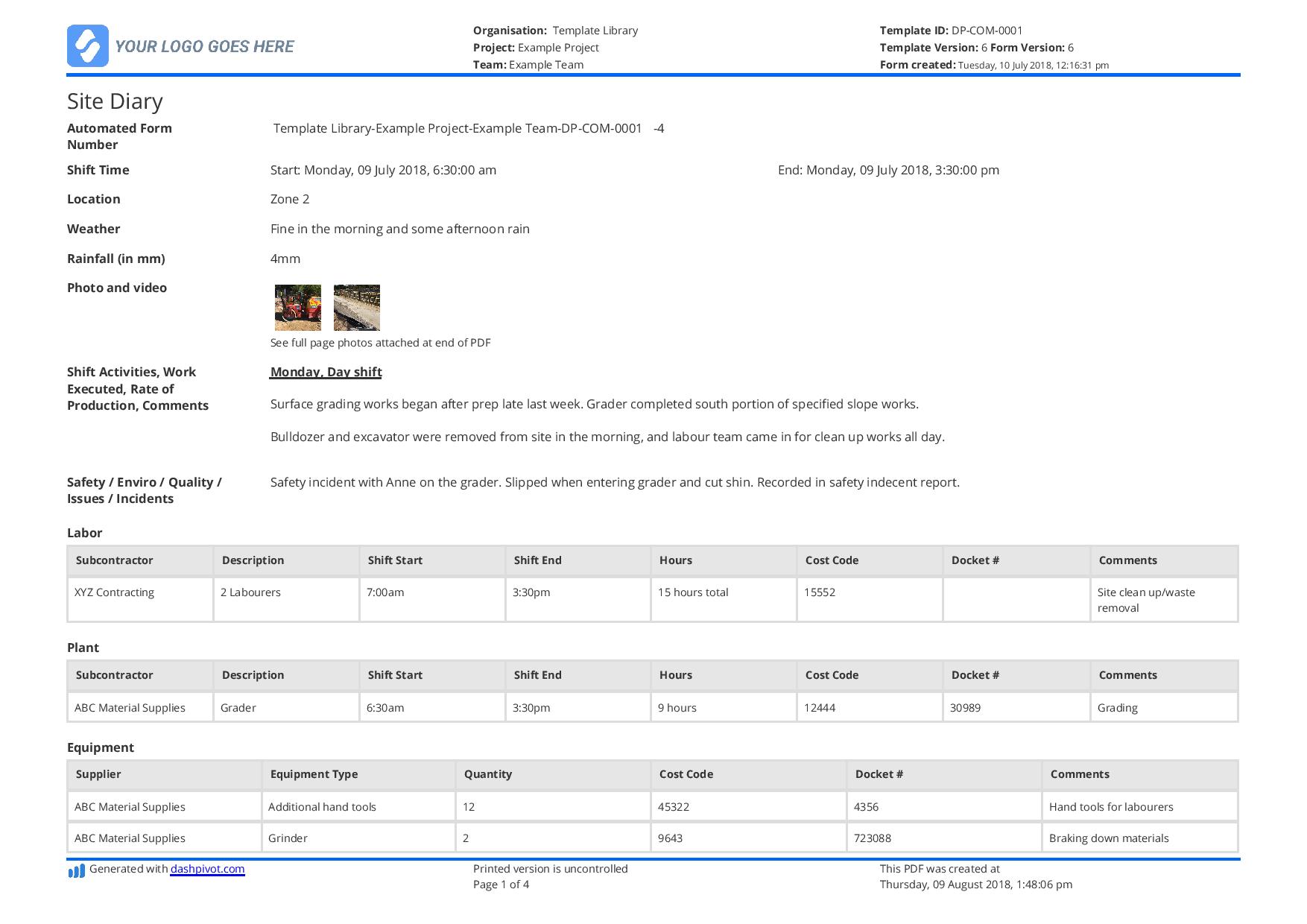Open the dashpivot.com link

click(207, 869)
